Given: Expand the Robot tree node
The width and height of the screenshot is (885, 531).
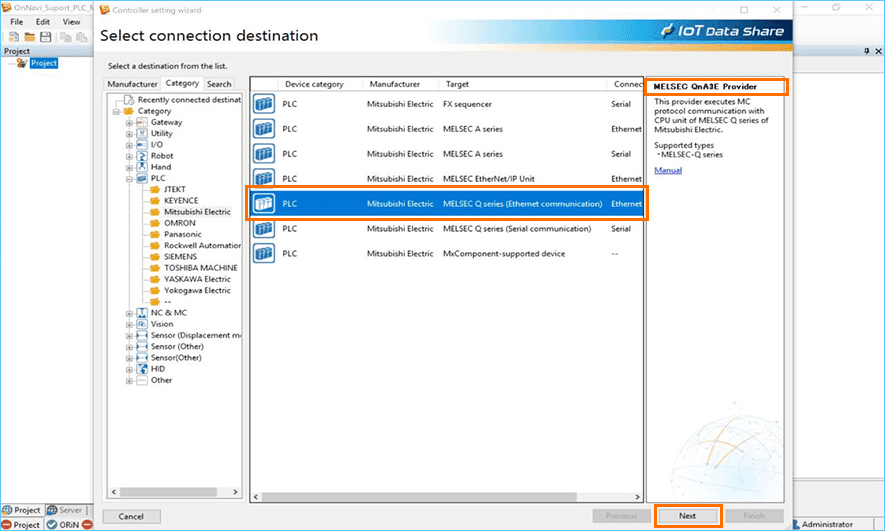Looking at the screenshot, I should (x=129, y=156).
